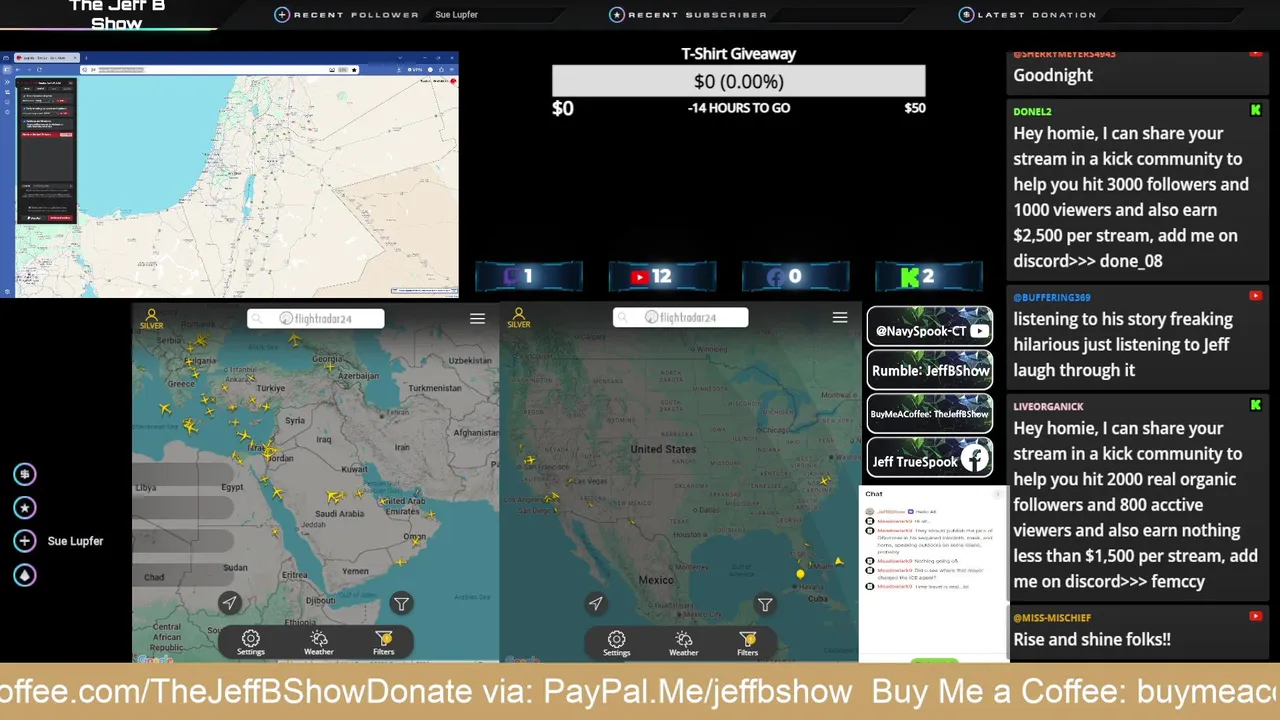Viewport: 1280px width, 720px height.
Task: Click YouTube logo on the @NavySpook-CT badge
Action: [x=979, y=331]
